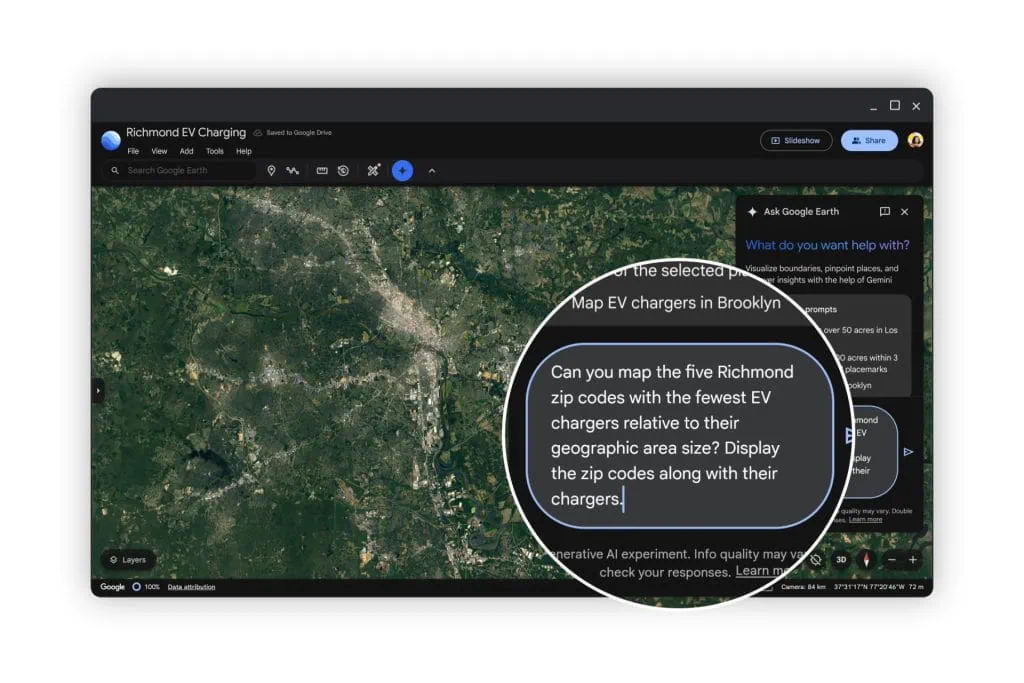The image size is (1024, 683).
Task: Open Ask Google Earth with the sparkle button
Action: coord(401,170)
